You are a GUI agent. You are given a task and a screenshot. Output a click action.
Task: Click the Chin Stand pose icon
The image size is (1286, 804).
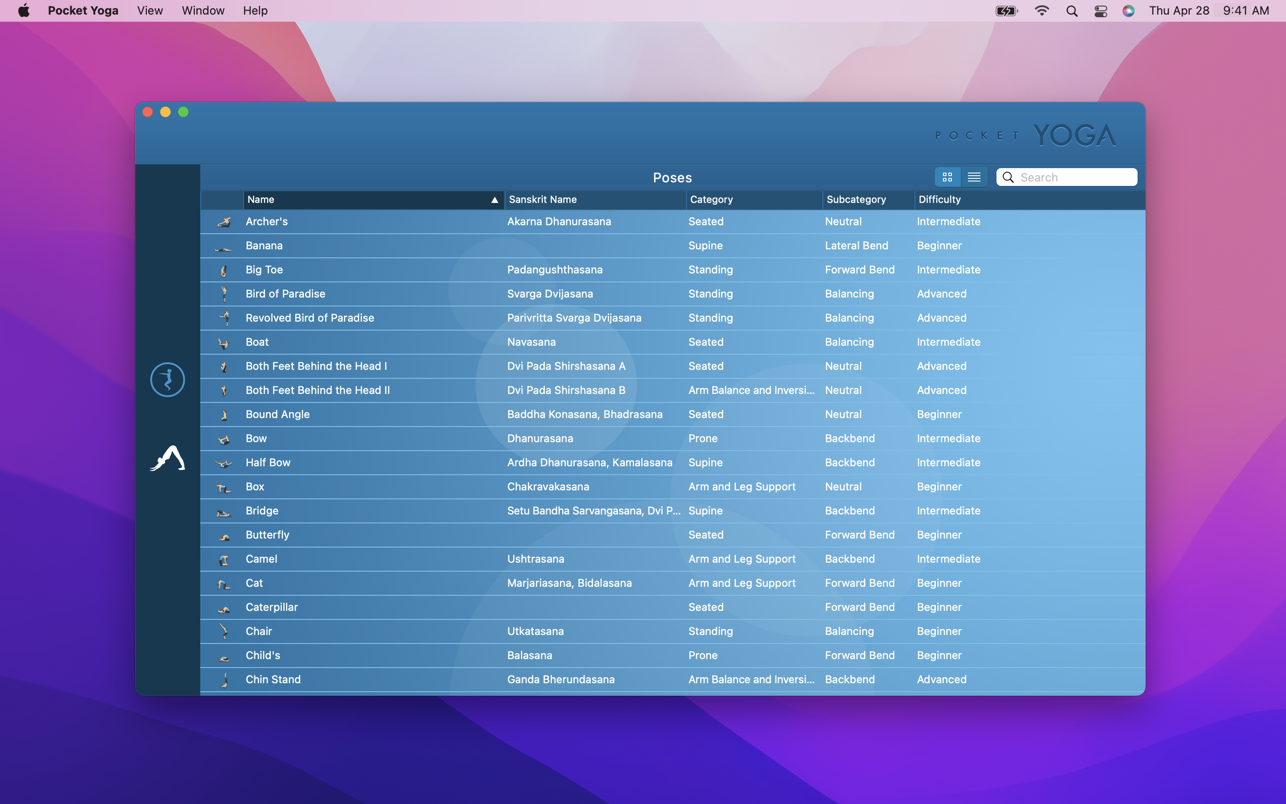point(224,680)
